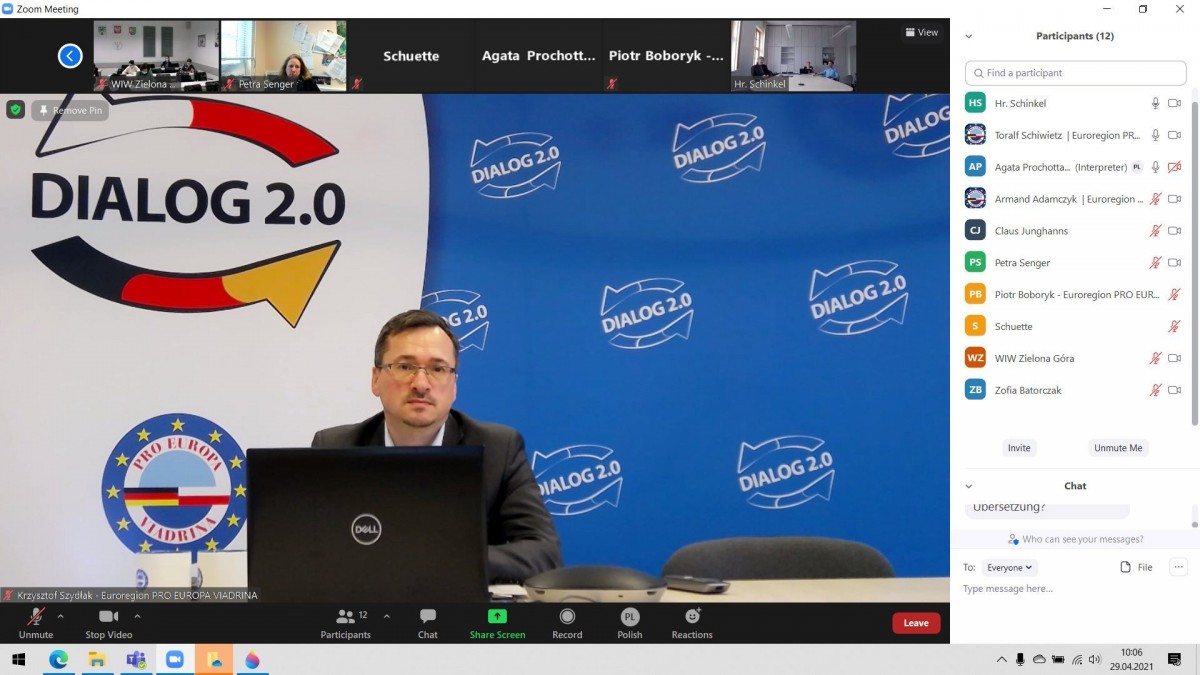Image resolution: width=1200 pixels, height=675 pixels.
Task: Remove Pin from the pinned video
Action: 70,110
